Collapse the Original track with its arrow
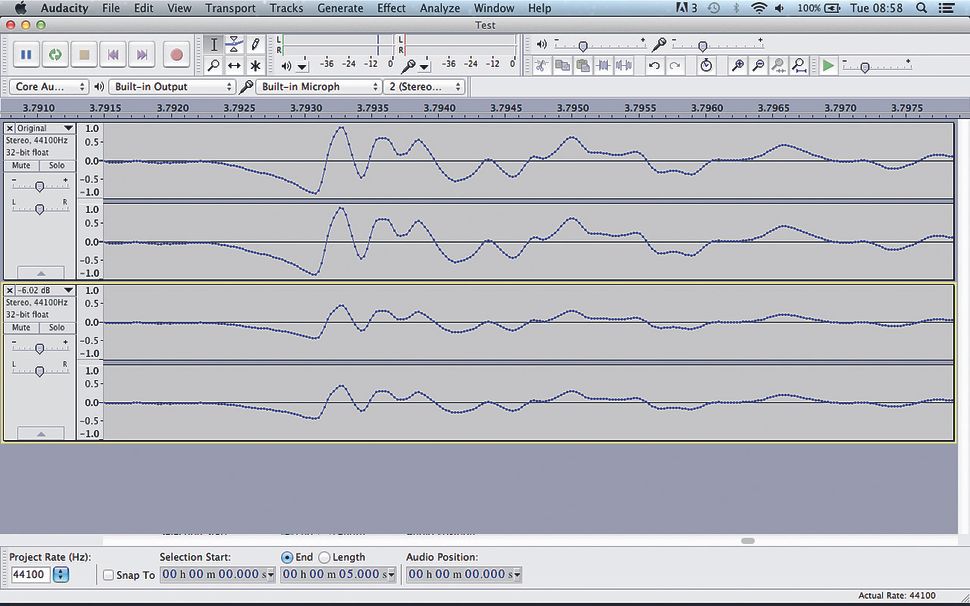The width and height of the screenshot is (970, 606). 39,272
